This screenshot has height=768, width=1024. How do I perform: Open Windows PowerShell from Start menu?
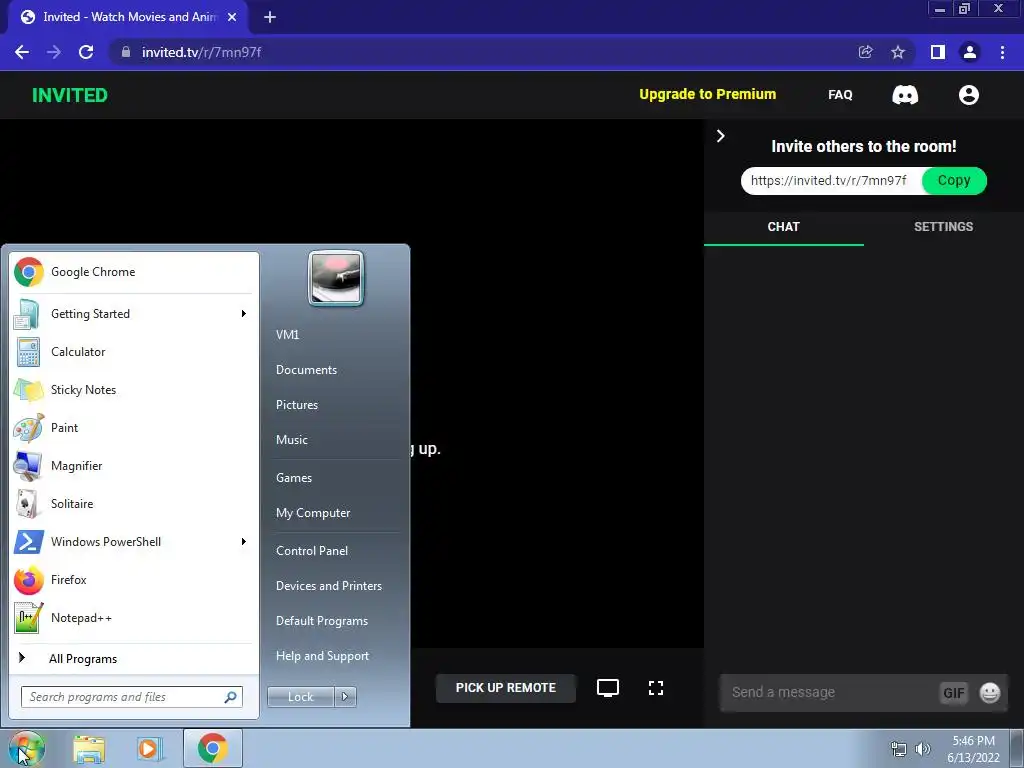pos(124,541)
